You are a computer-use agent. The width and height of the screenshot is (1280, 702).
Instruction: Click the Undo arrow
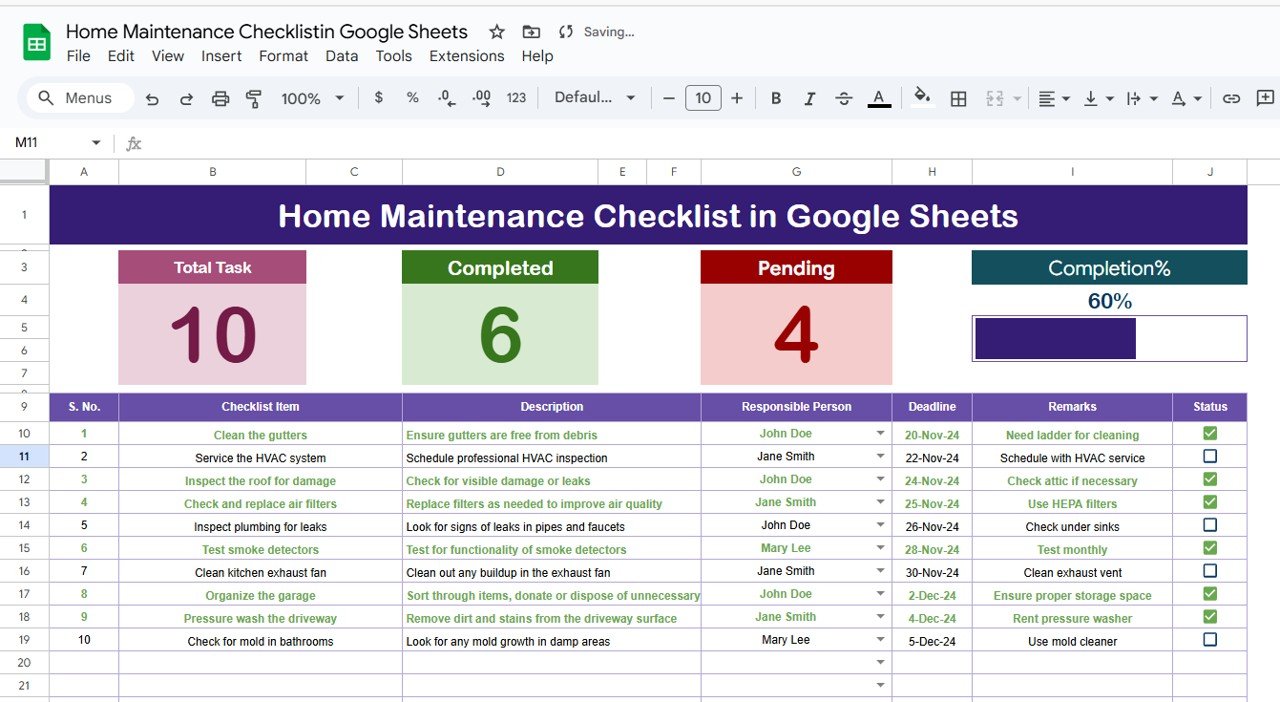pos(152,98)
